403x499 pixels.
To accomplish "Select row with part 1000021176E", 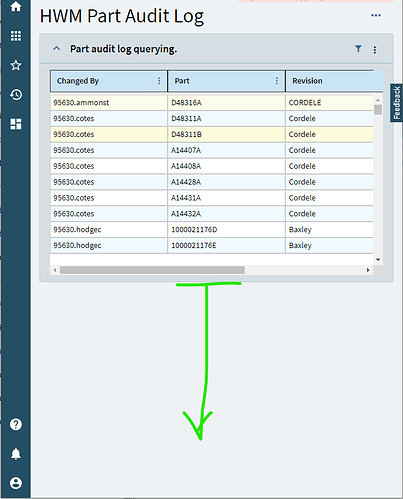I will [x=212, y=245].
